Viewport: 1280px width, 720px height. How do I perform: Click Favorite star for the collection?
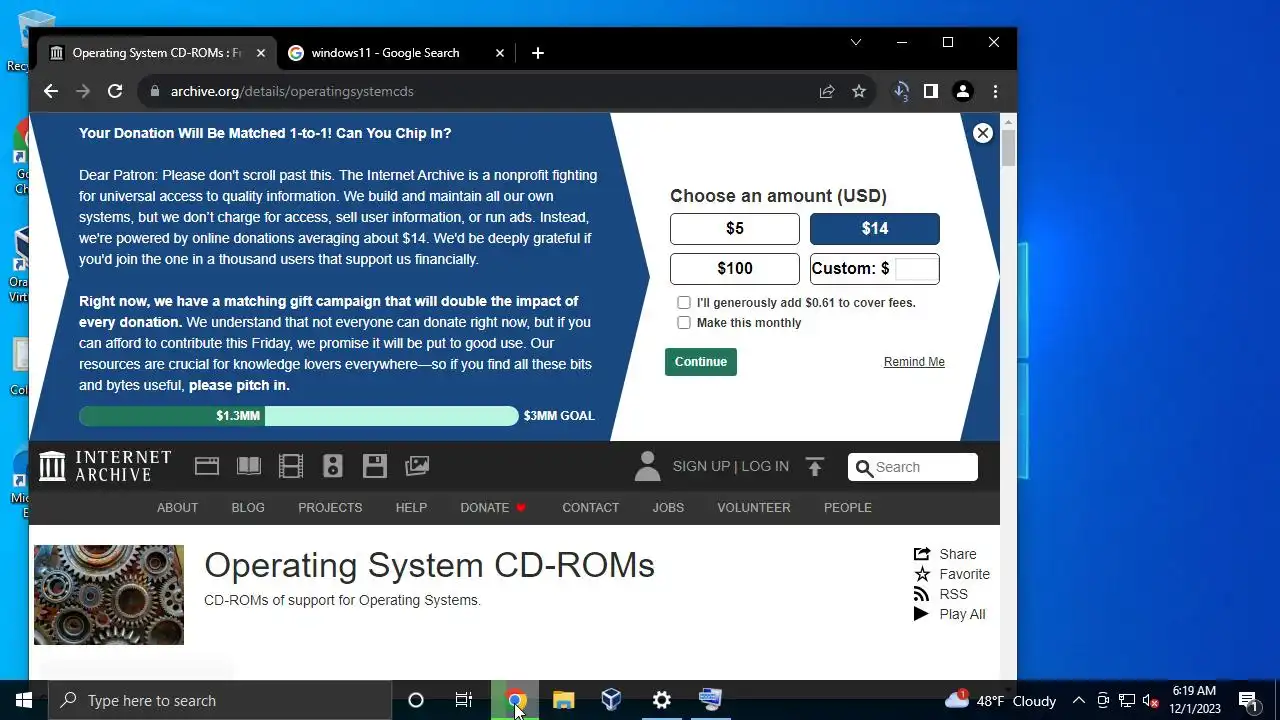[952, 574]
